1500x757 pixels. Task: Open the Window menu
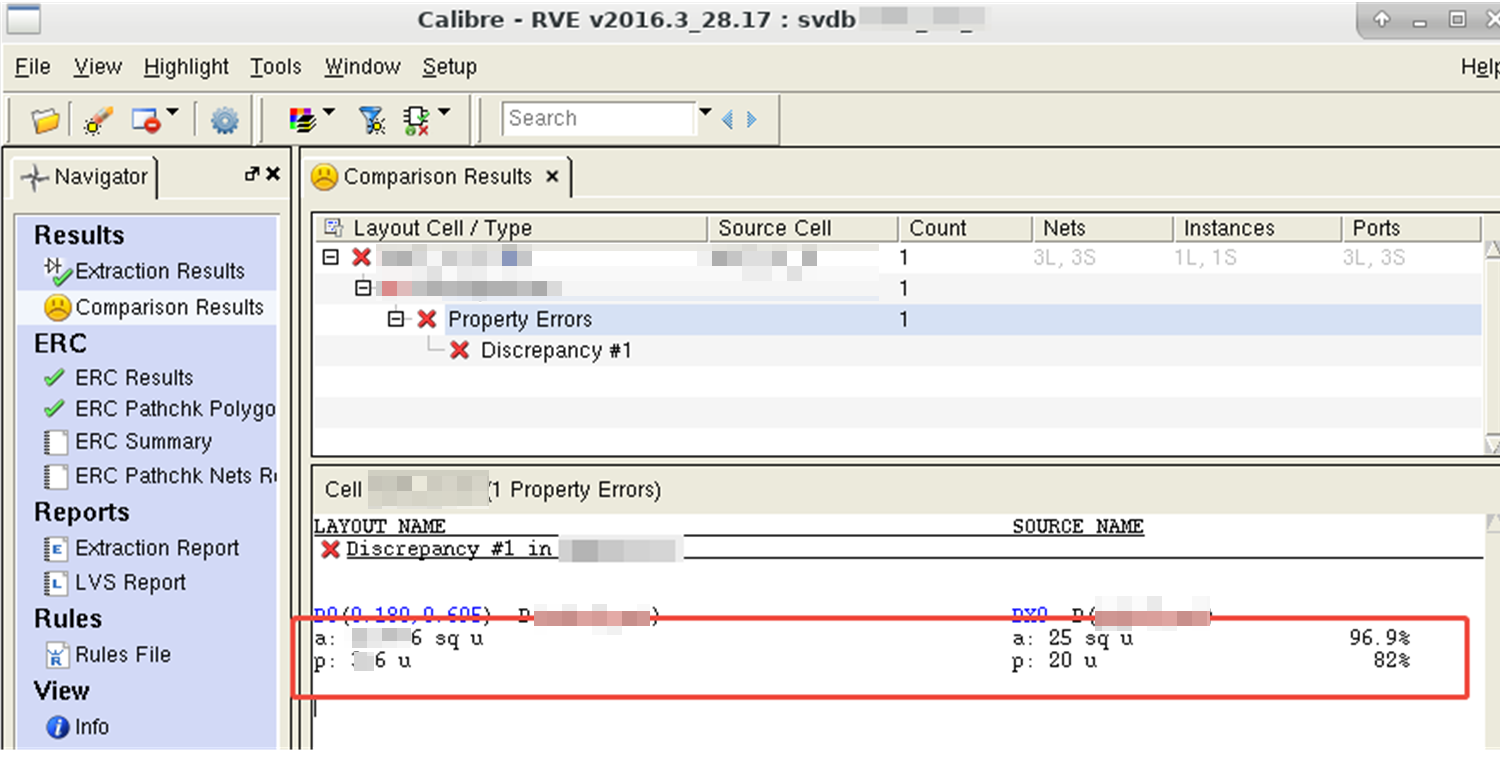[x=362, y=67]
